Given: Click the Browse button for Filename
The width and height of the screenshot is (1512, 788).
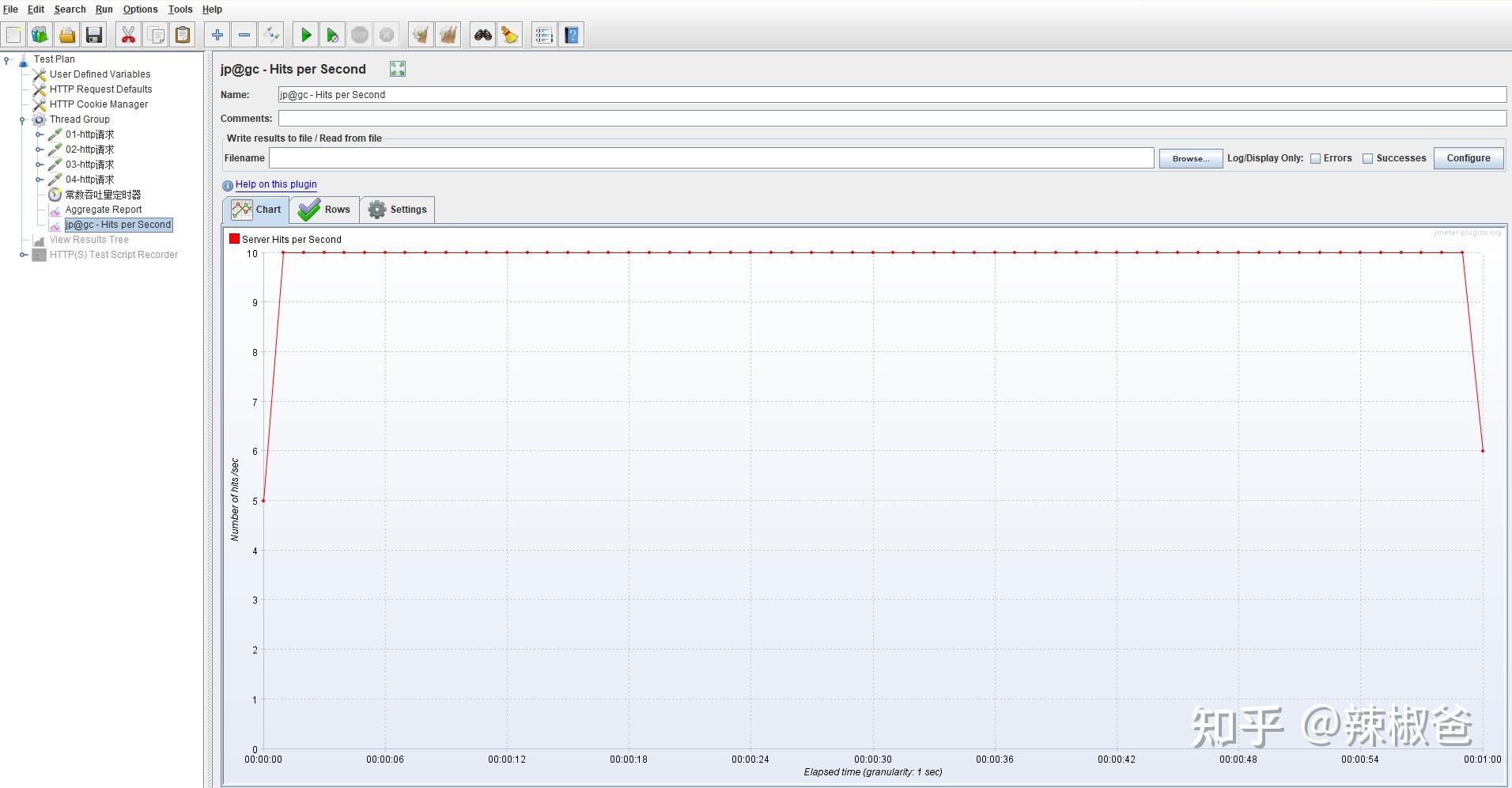Looking at the screenshot, I should point(1189,158).
